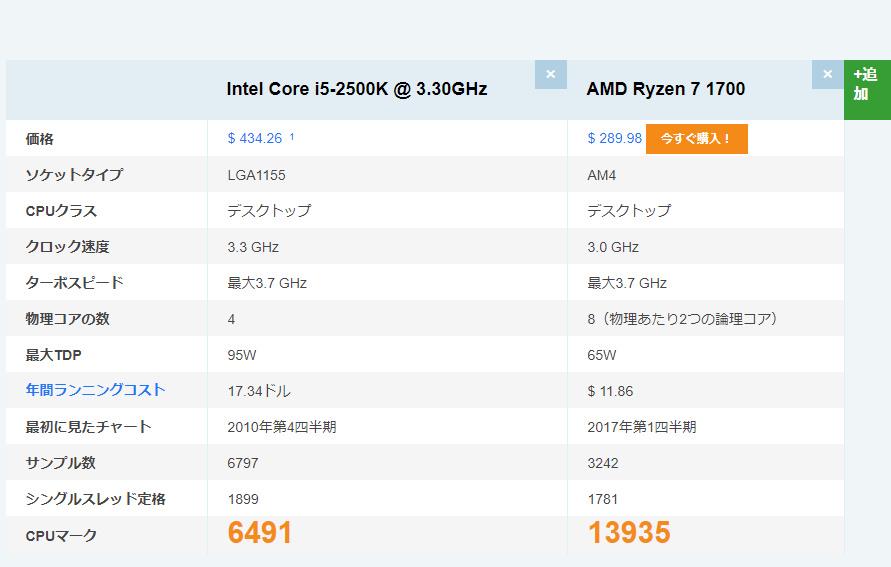
Task: Click the クロック速度 row label
Action: 67,247
